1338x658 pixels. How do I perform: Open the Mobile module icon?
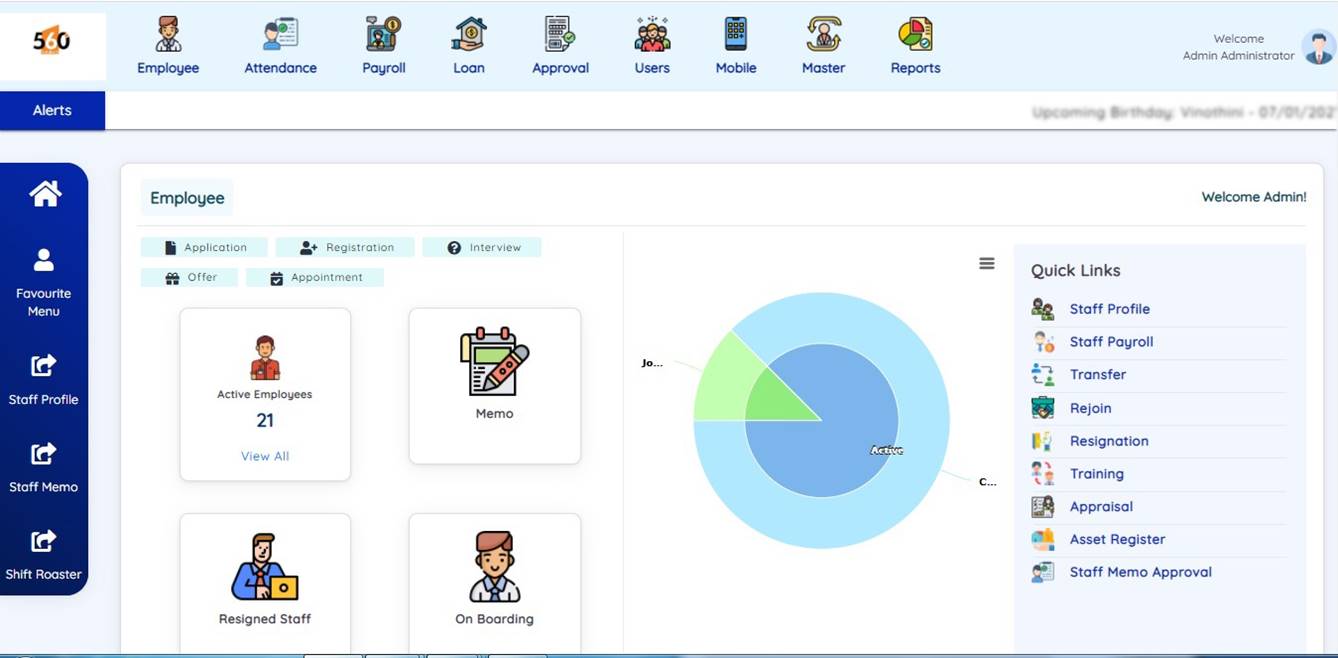(x=735, y=35)
